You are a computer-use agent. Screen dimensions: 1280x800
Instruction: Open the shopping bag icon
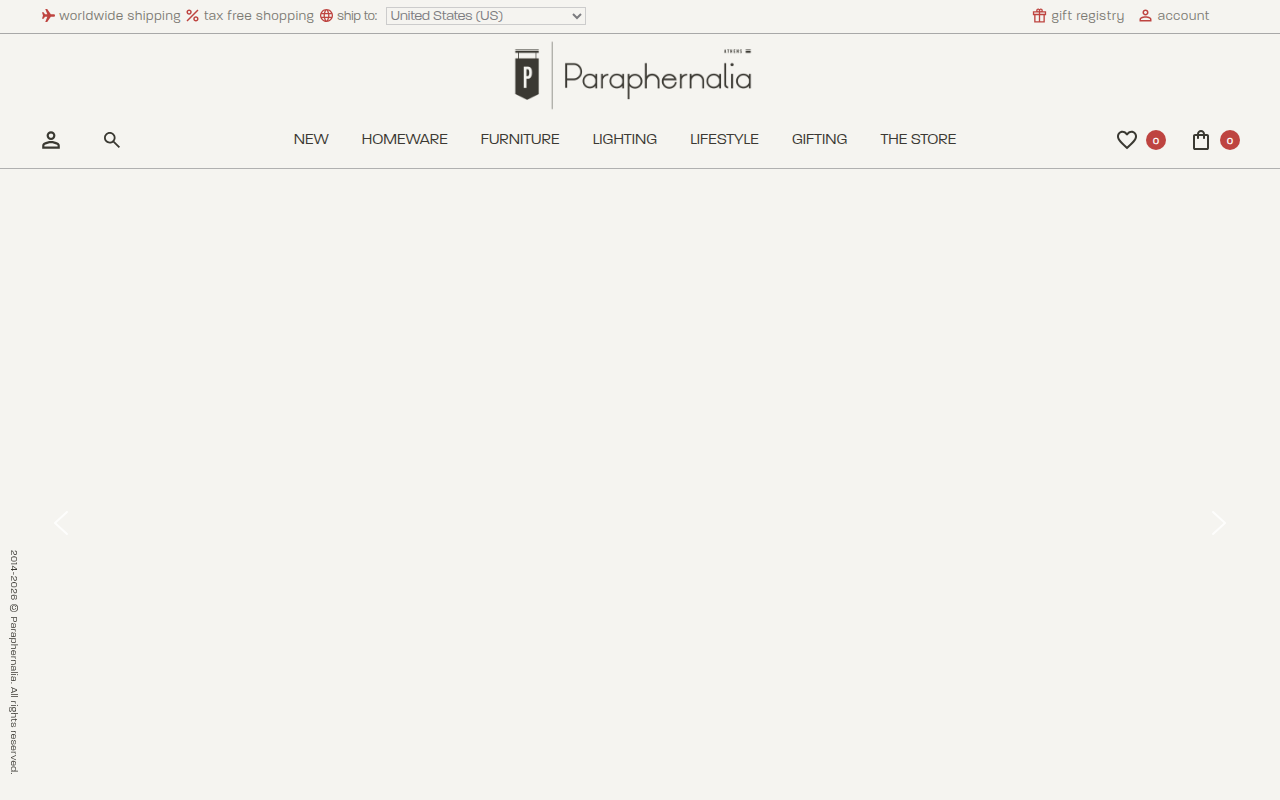[x=1201, y=140]
